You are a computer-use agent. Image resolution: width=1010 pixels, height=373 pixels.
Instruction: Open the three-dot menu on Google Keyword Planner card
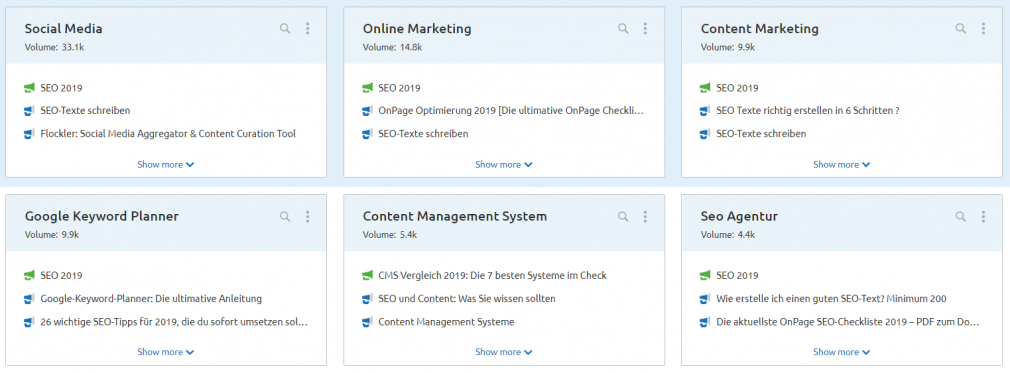(307, 216)
